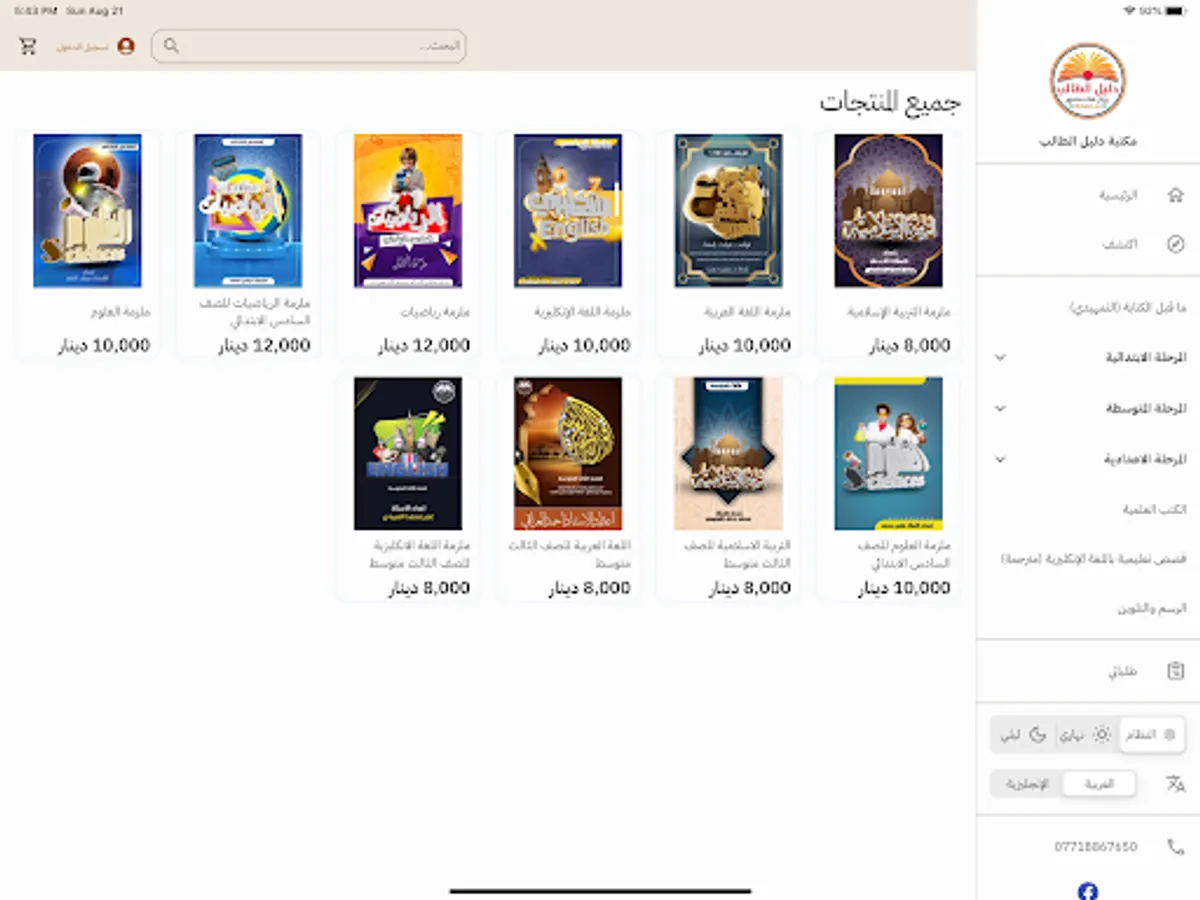Select system theme option
1200x900 pixels.
1151,735
